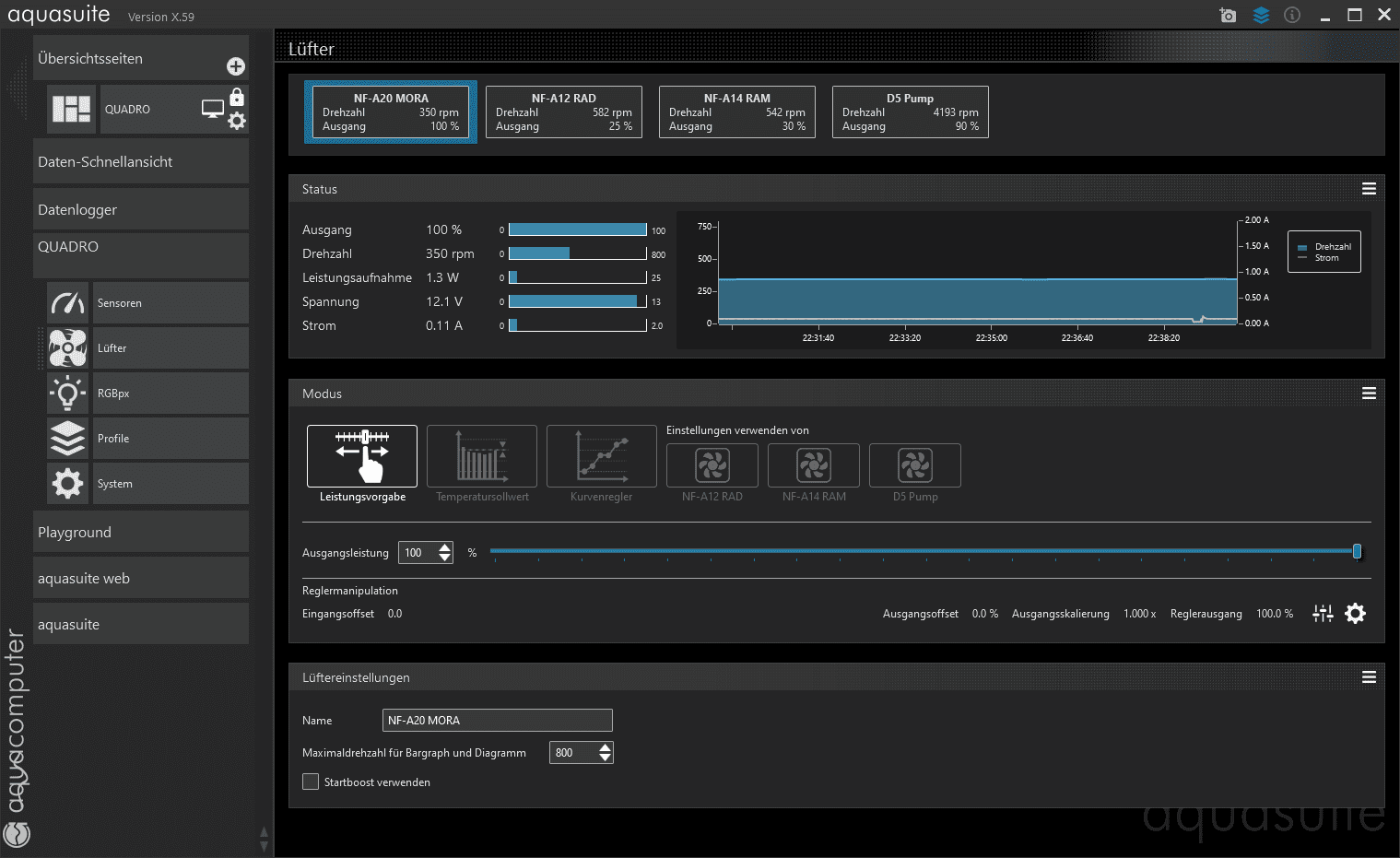Screen dimensions: 1400x858
Task: Click the Ausgangsoffset value 0.0 %
Action: [x=985, y=614]
